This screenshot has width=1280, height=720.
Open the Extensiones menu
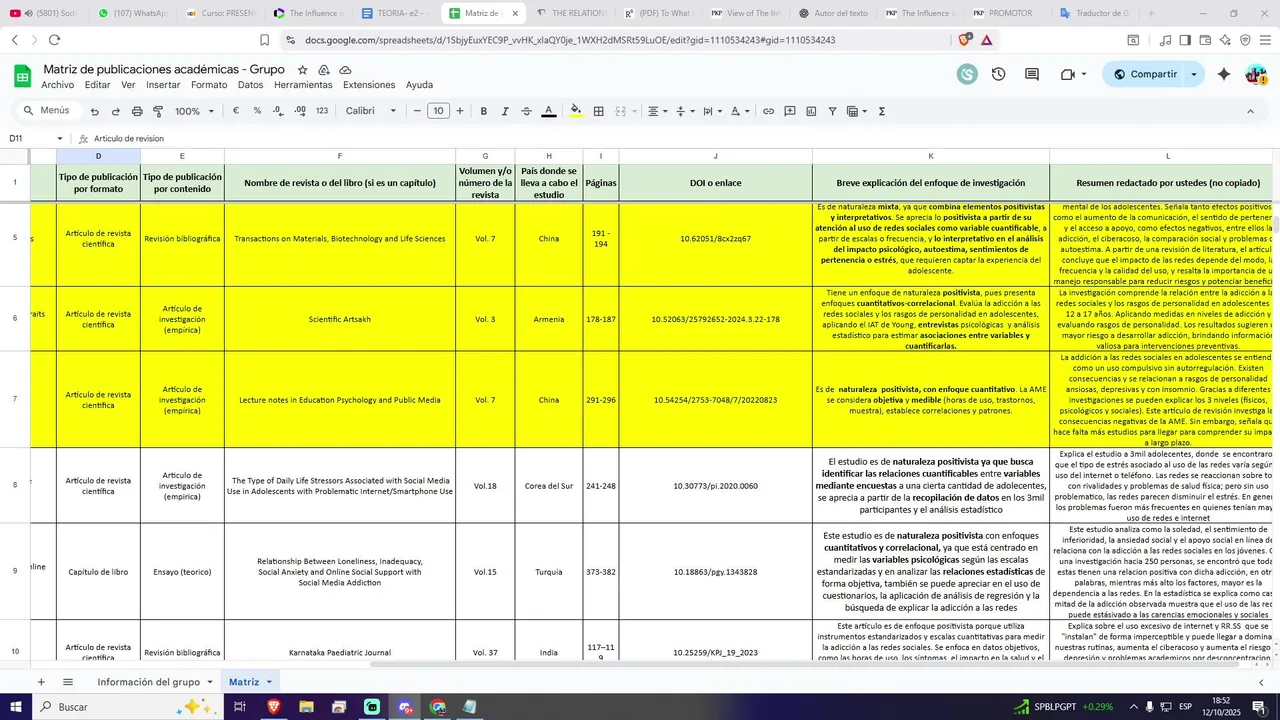369,85
